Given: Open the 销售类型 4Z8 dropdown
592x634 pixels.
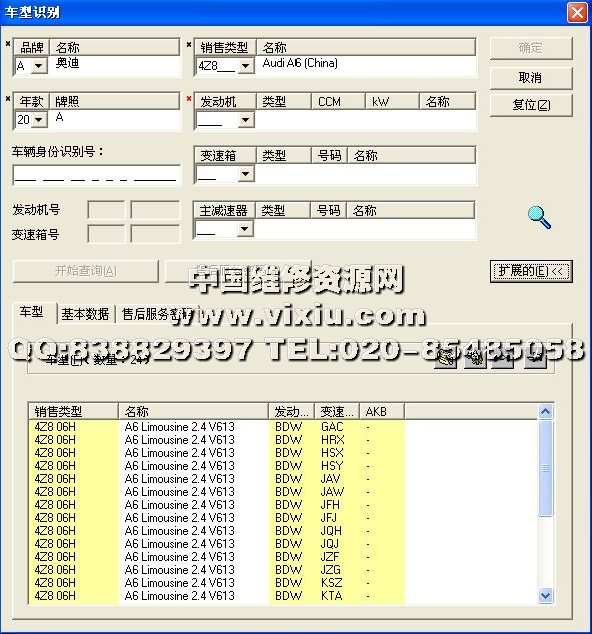Looking at the screenshot, I should pyautogui.click(x=245, y=65).
